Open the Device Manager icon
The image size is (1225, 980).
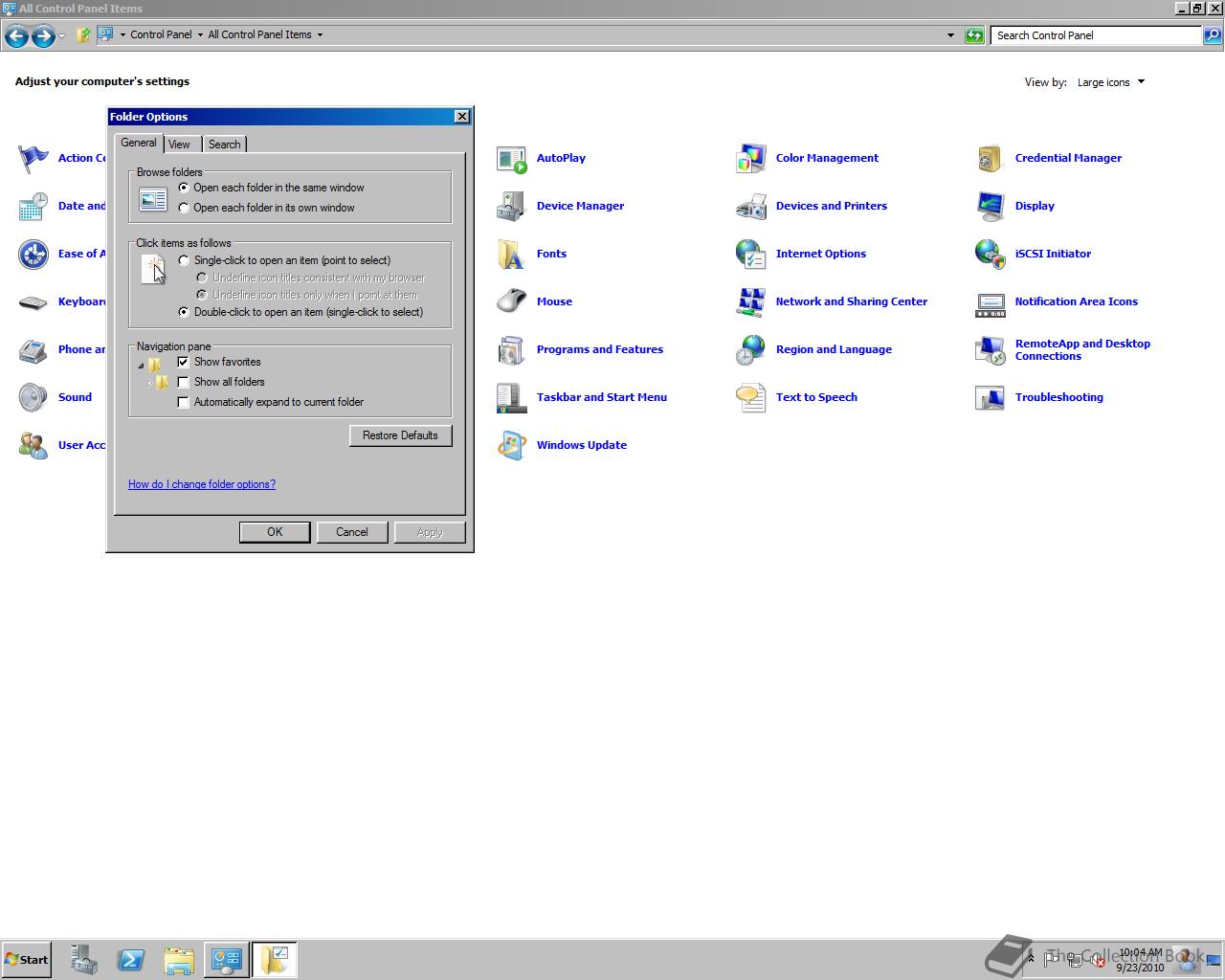point(512,207)
